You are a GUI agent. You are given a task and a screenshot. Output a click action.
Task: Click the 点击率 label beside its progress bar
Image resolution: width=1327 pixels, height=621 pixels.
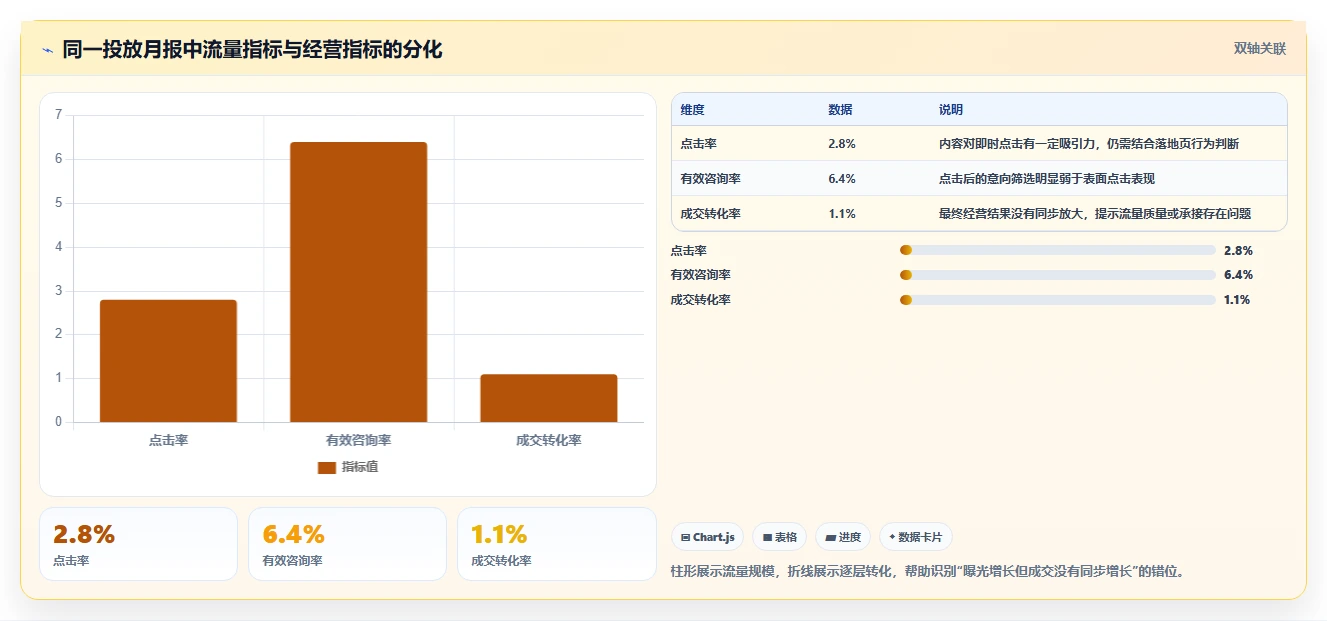(688, 251)
